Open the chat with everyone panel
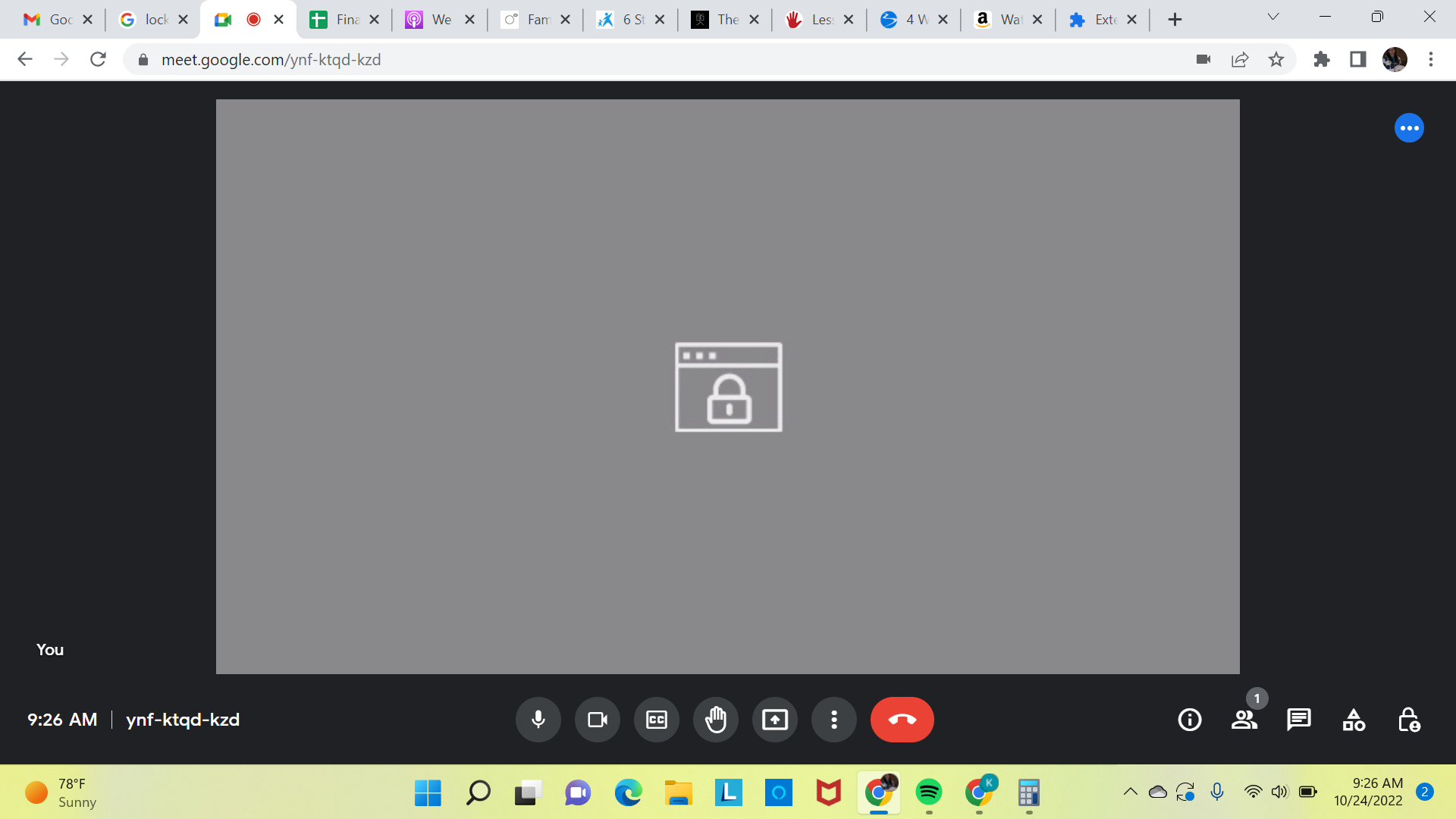This screenshot has height=819, width=1456. (x=1298, y=720)
